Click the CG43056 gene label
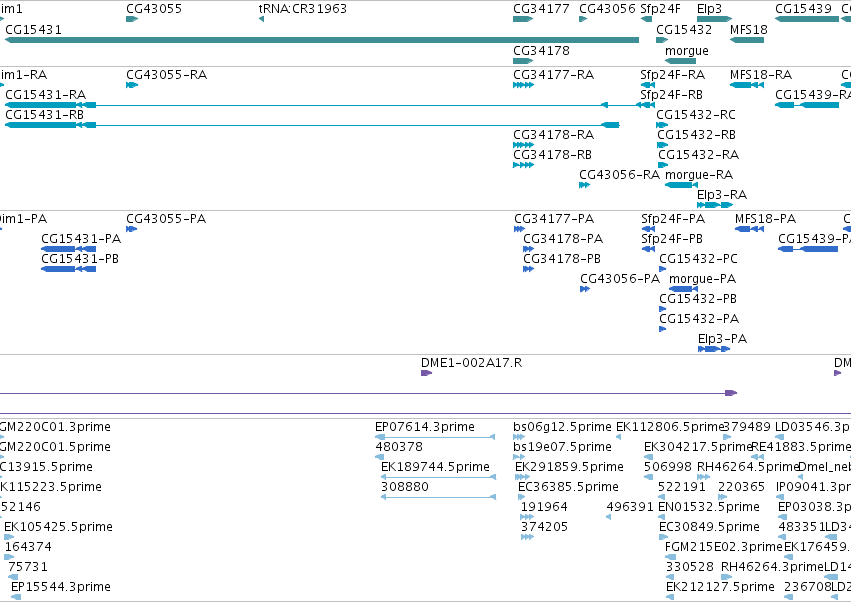This screenshot has height=602, width=851. pos(607,9)
